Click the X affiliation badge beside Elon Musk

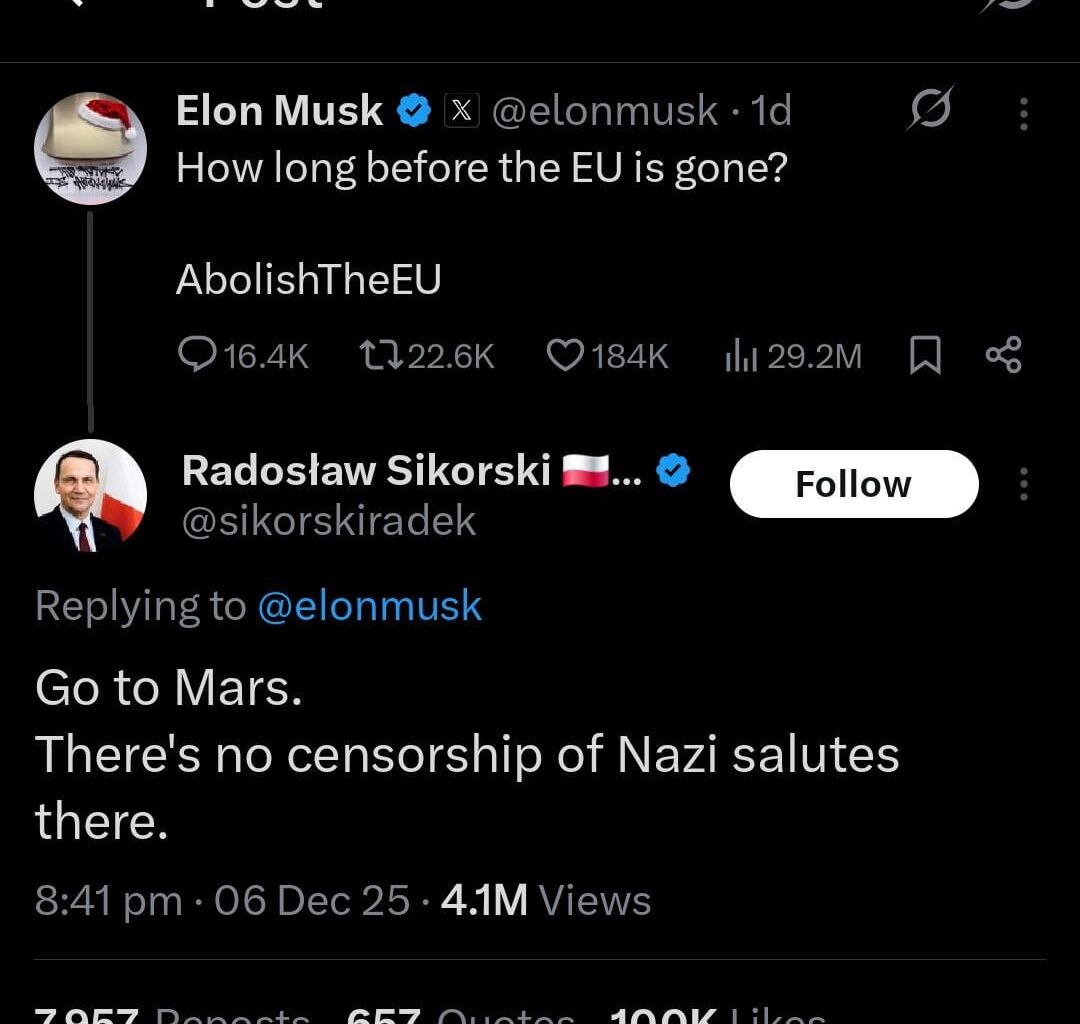(x=459, y=111)
